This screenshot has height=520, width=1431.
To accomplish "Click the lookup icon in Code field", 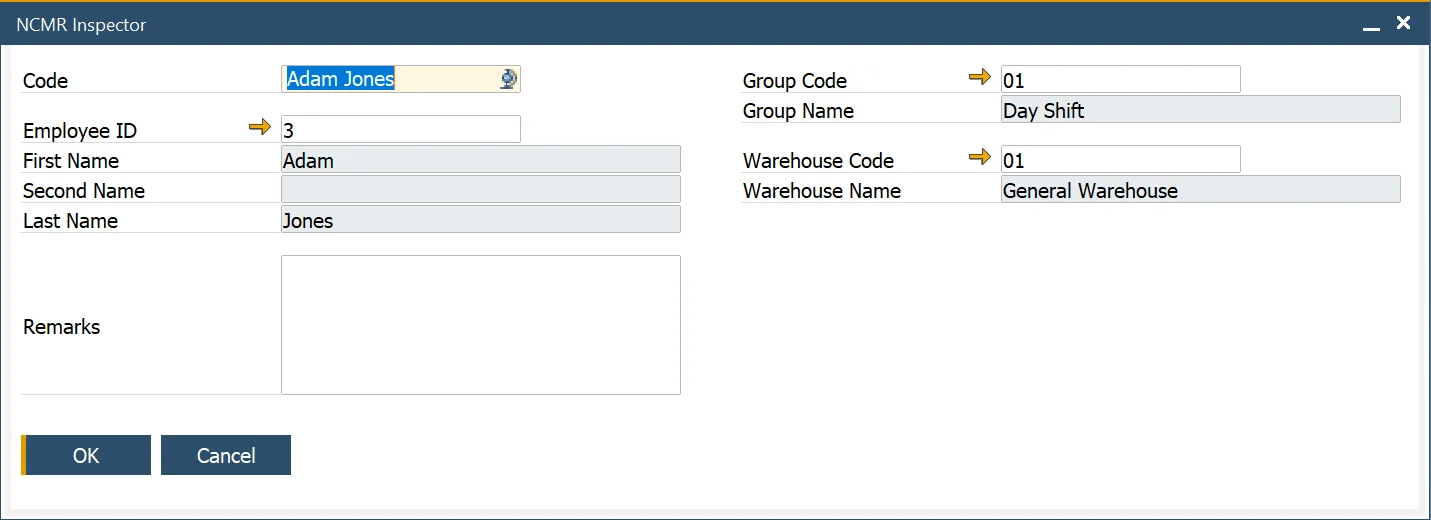I will point(508,80).
